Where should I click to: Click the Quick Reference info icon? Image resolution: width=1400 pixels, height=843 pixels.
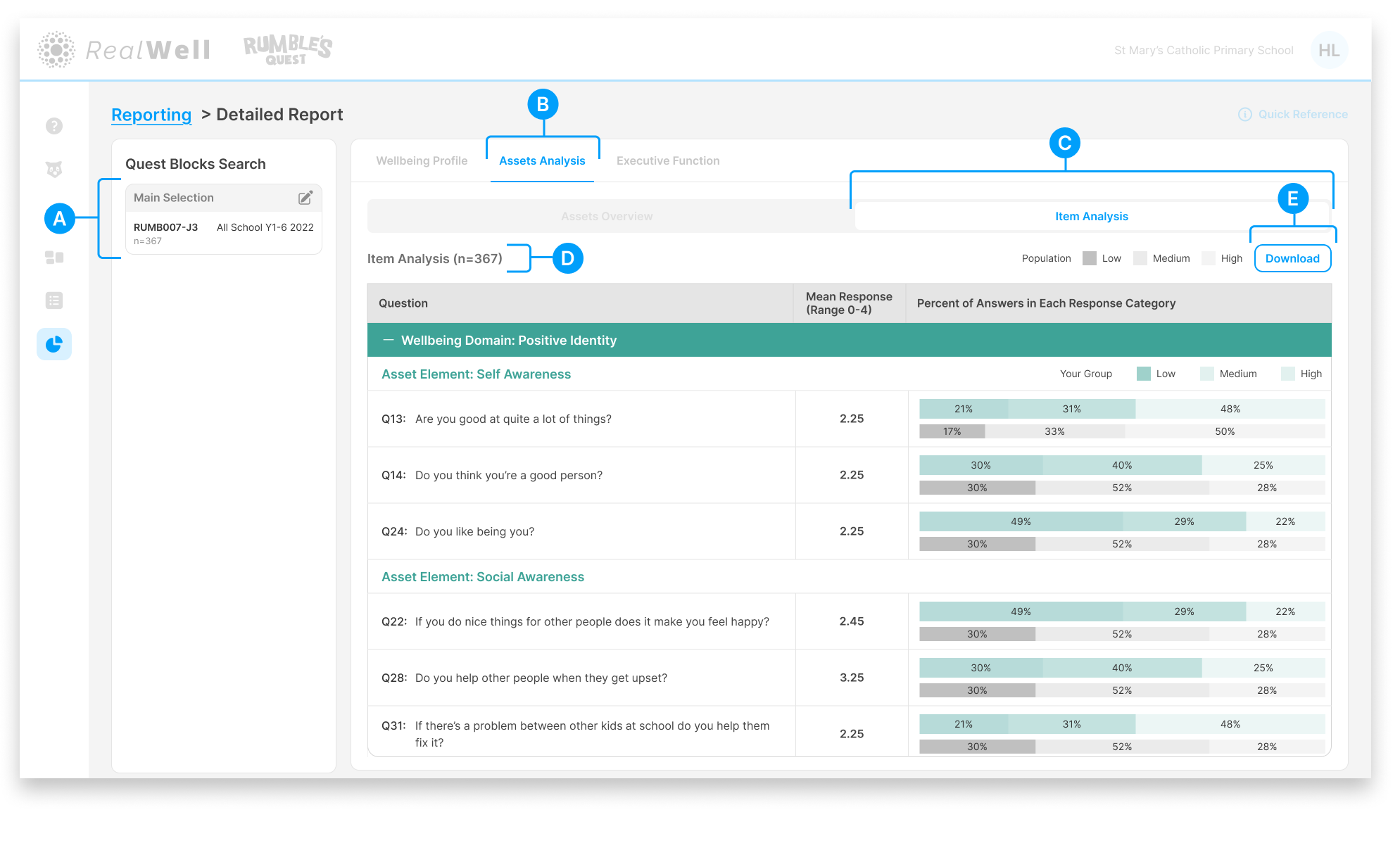coord(1244,115)
